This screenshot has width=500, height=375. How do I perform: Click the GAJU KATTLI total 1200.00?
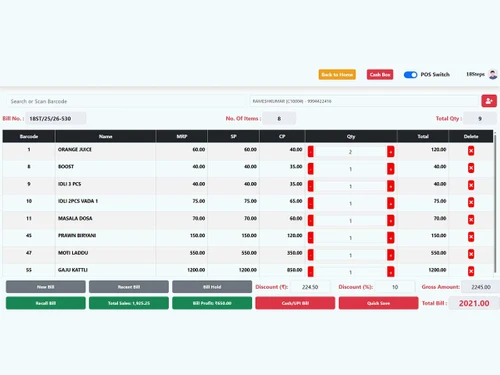437,270
